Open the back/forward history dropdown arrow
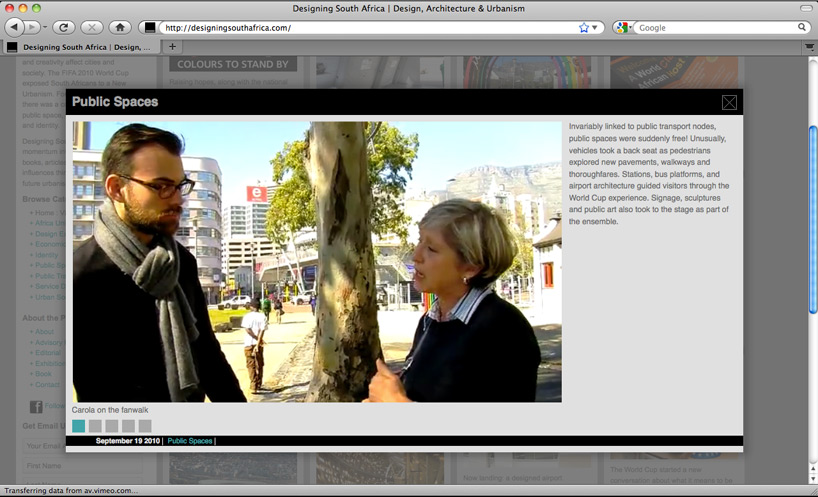Screen dimensions: 818x497 (x=44, y=27)
